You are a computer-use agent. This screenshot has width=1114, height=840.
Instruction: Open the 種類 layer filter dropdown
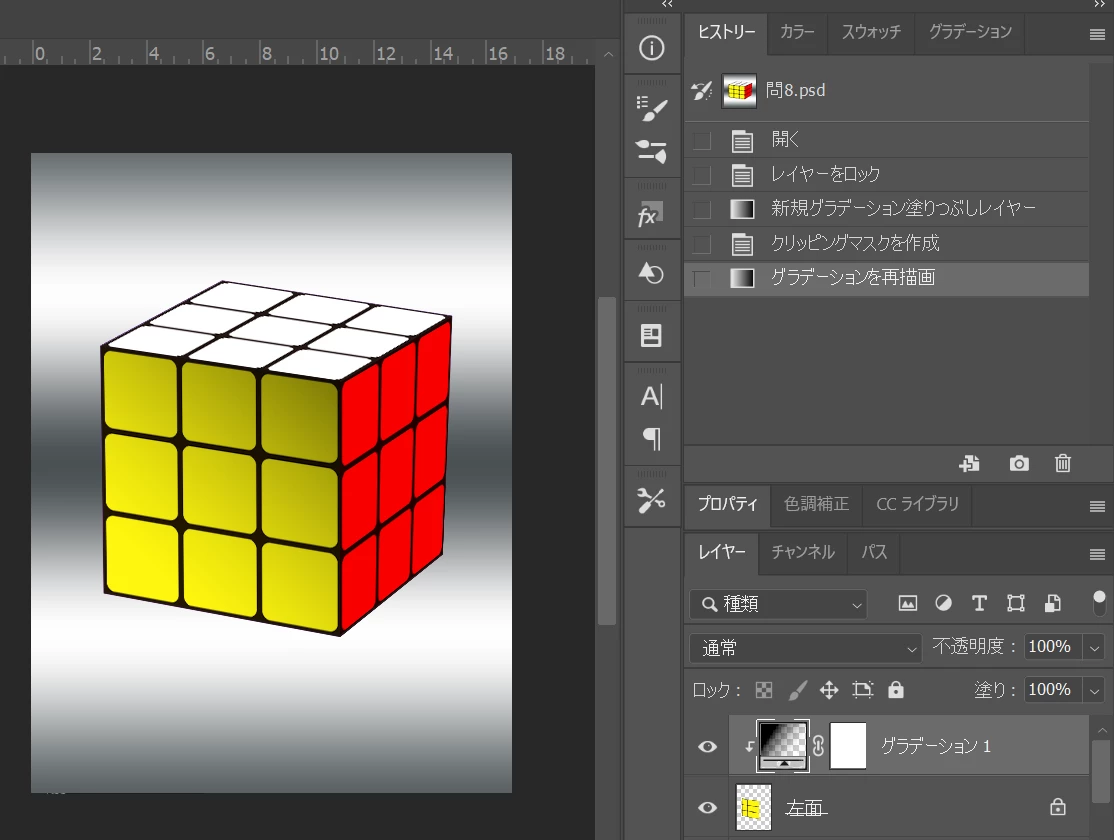pos(779,604)
